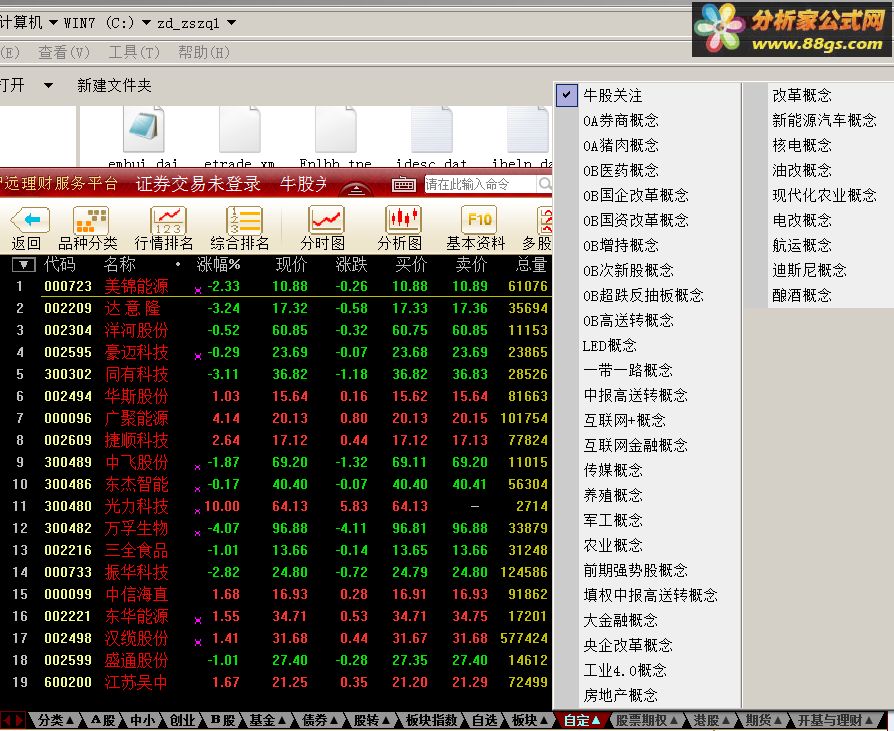
Task: Toggle the checked 牛股关注 menu entry
Action: pyautogui.click(x=648, y=95)
